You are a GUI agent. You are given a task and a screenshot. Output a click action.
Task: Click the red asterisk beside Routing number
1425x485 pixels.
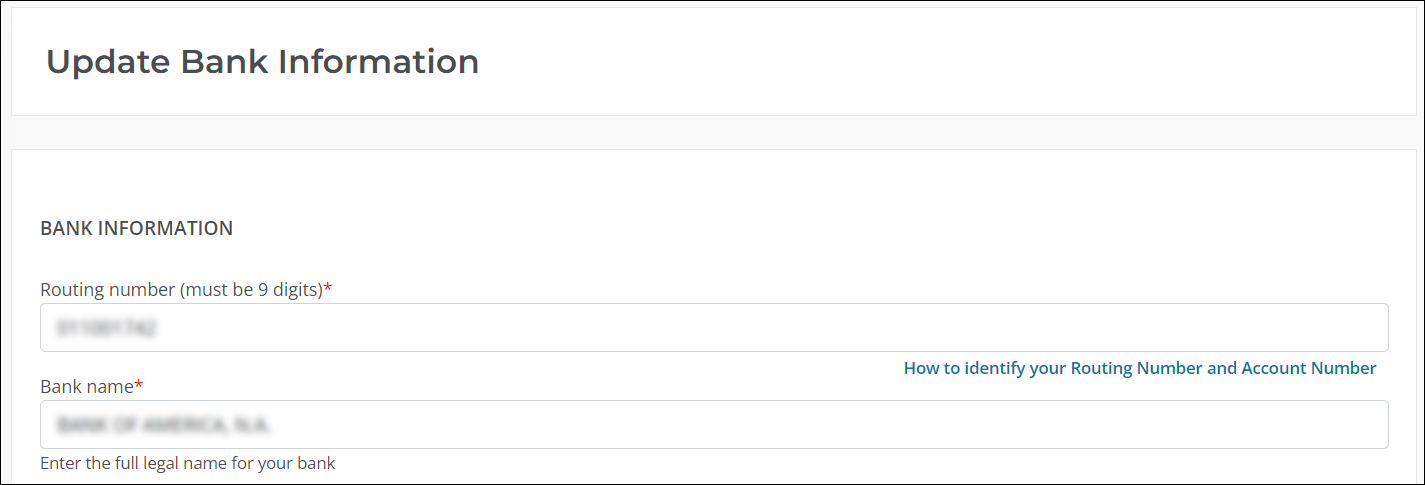[328, 288]
